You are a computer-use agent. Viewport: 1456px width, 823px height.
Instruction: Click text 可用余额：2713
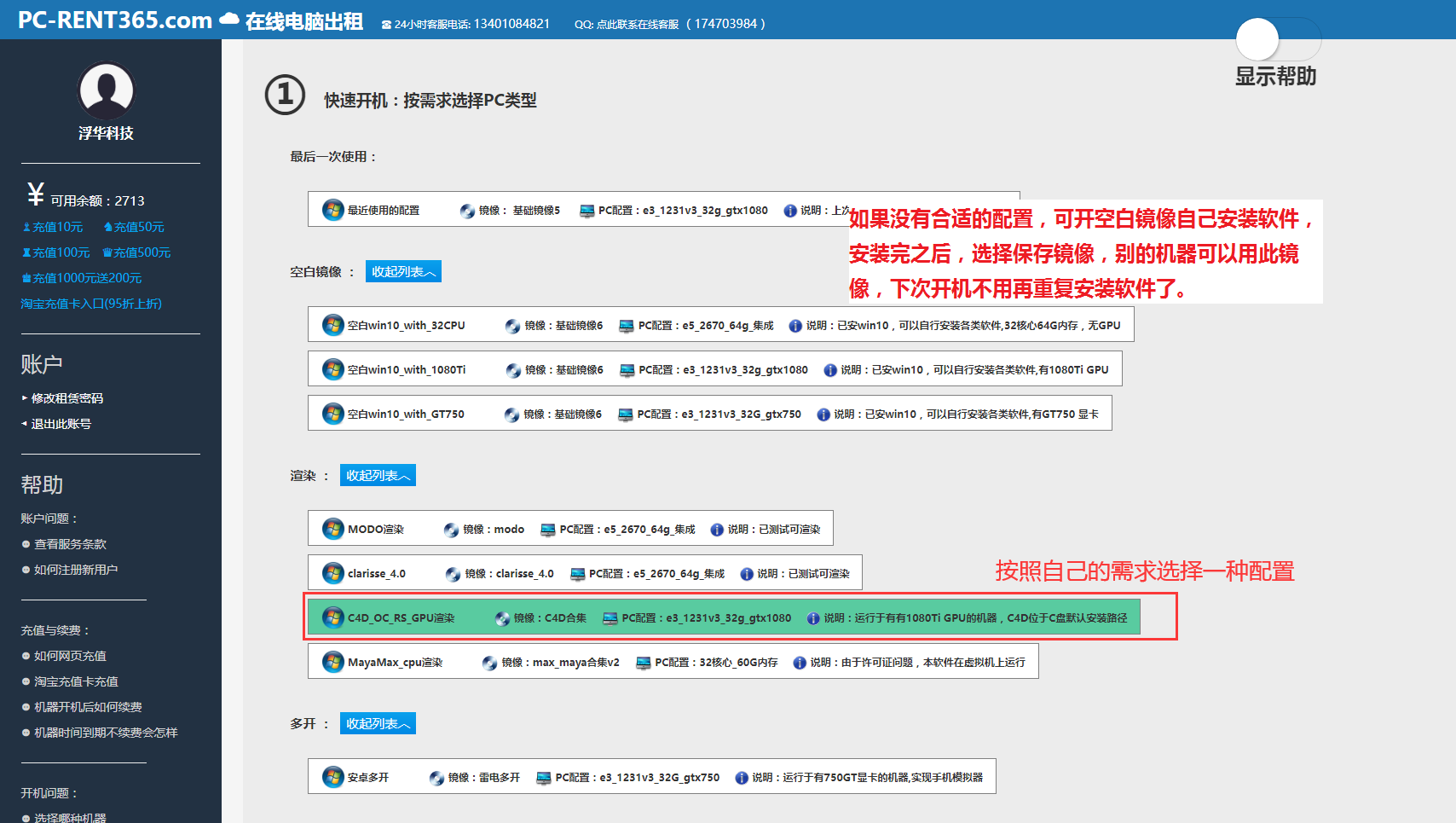(97, 200)
